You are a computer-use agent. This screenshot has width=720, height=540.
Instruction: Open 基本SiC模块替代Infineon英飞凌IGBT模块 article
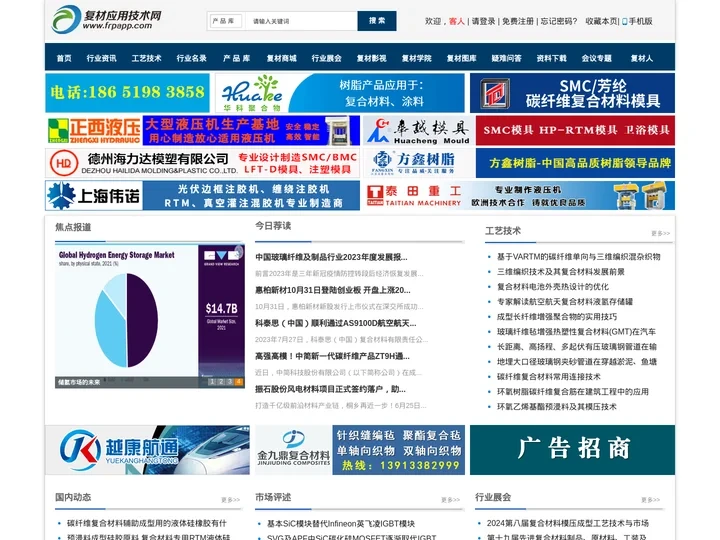click(341, 523)
